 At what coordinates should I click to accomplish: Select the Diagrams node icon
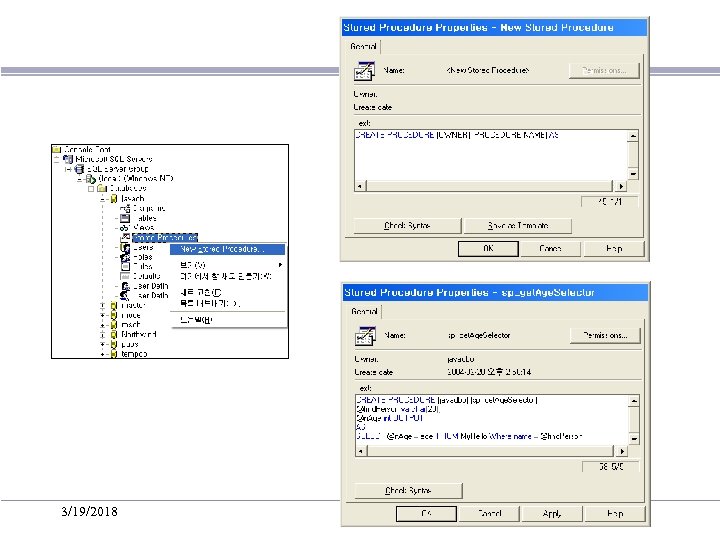click(125, 208)
